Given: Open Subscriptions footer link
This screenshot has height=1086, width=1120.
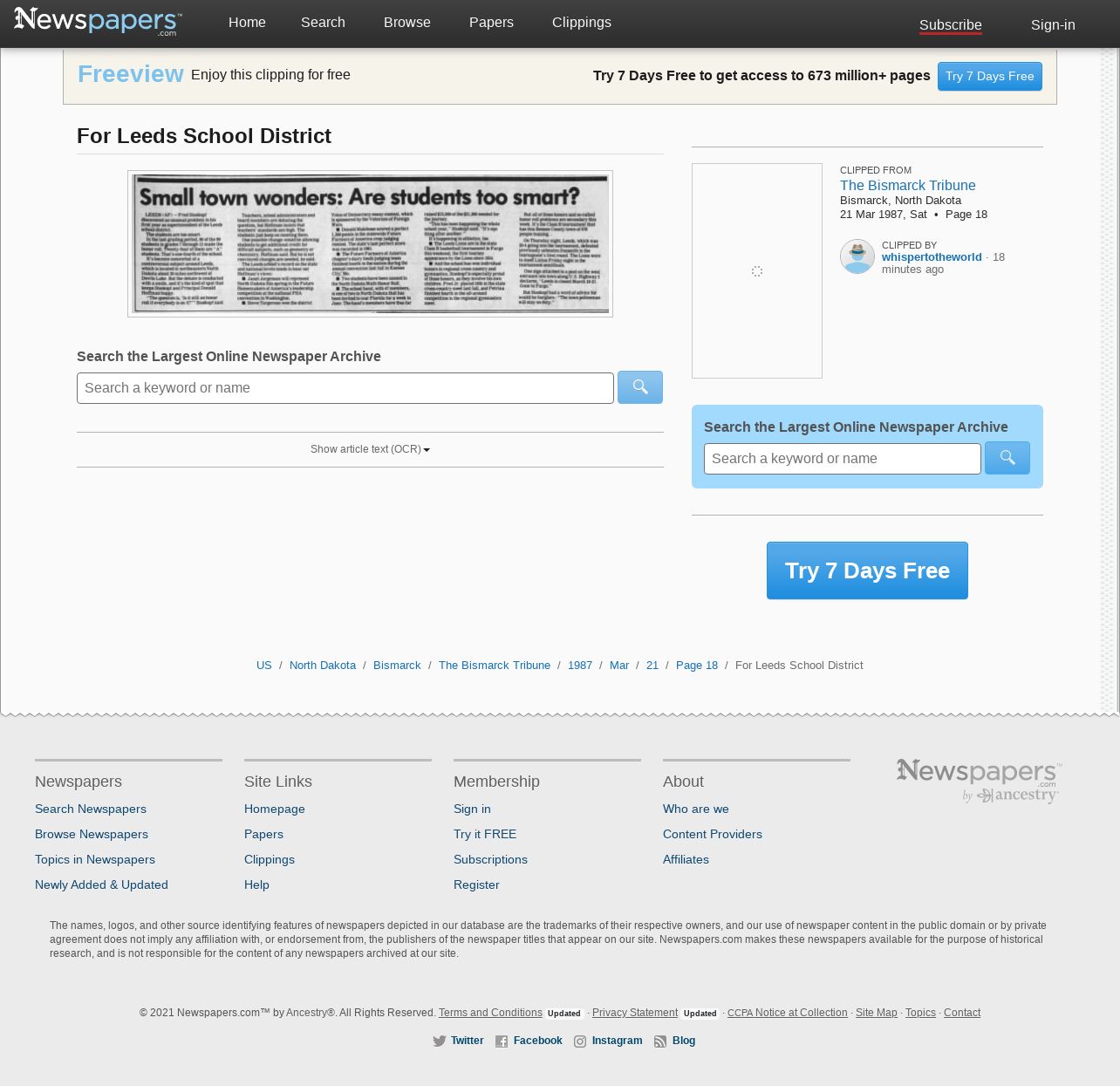Looking at the screenshot, I should point(490,860).
